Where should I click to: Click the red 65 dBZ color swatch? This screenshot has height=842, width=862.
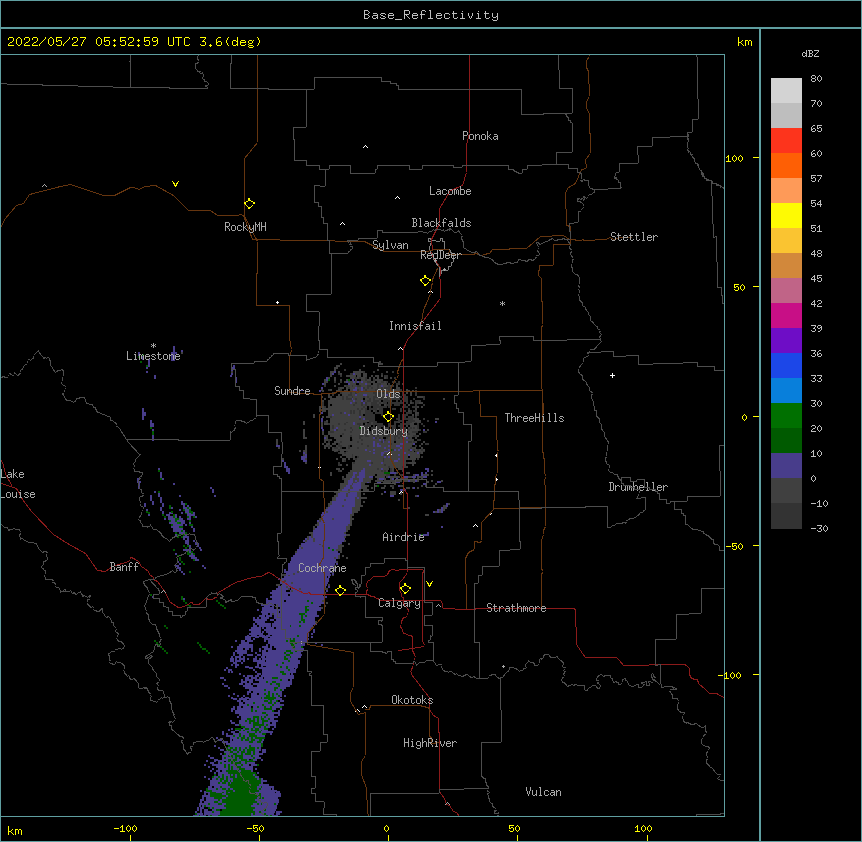[x=786, y=140]
